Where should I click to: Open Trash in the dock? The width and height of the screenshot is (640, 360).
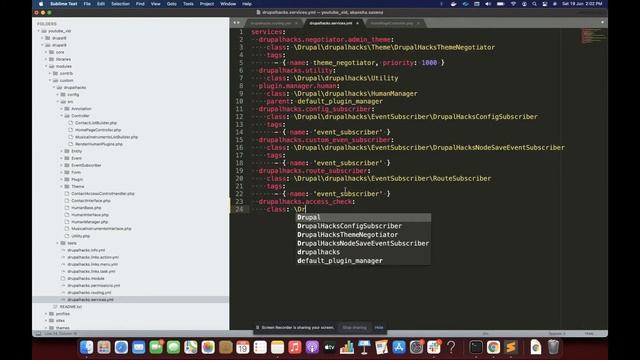point(553,347)
